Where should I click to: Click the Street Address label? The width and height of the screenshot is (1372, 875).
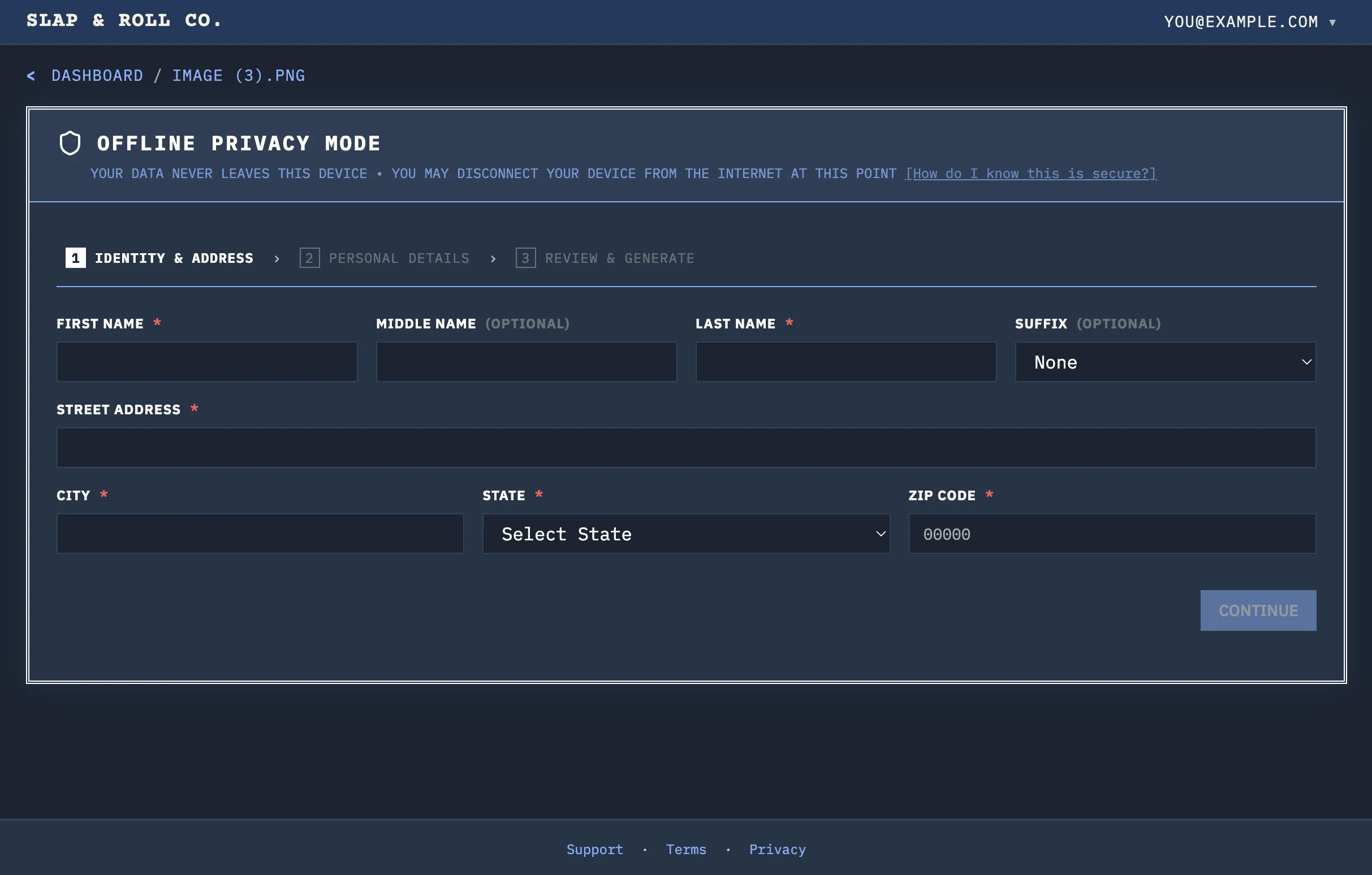point(118,409)
